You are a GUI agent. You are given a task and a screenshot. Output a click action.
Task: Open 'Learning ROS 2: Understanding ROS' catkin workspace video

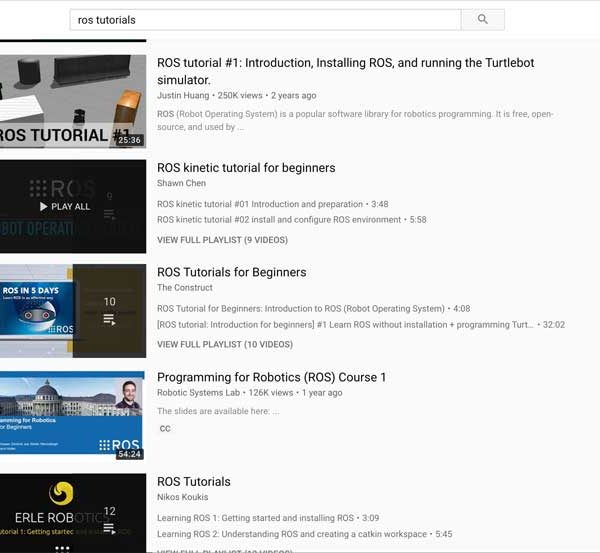292,534
